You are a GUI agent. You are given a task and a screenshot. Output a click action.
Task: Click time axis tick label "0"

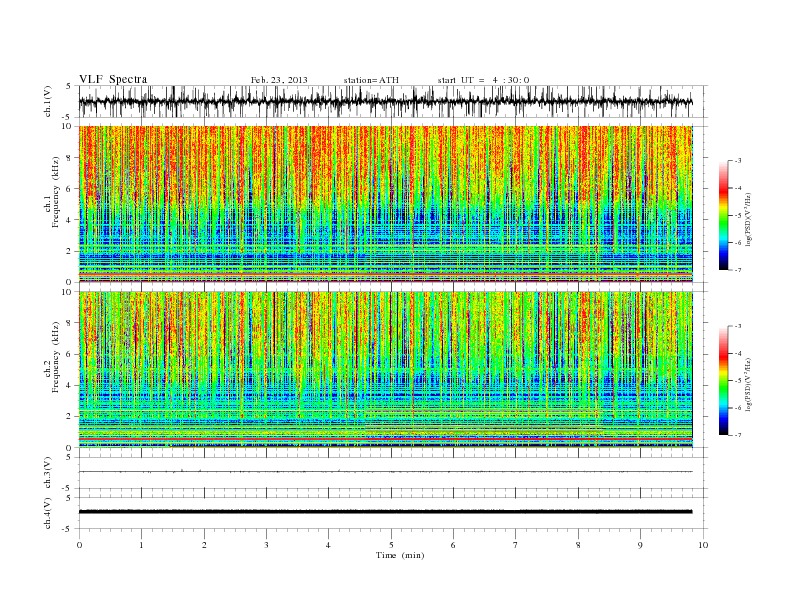click(79, 545)
